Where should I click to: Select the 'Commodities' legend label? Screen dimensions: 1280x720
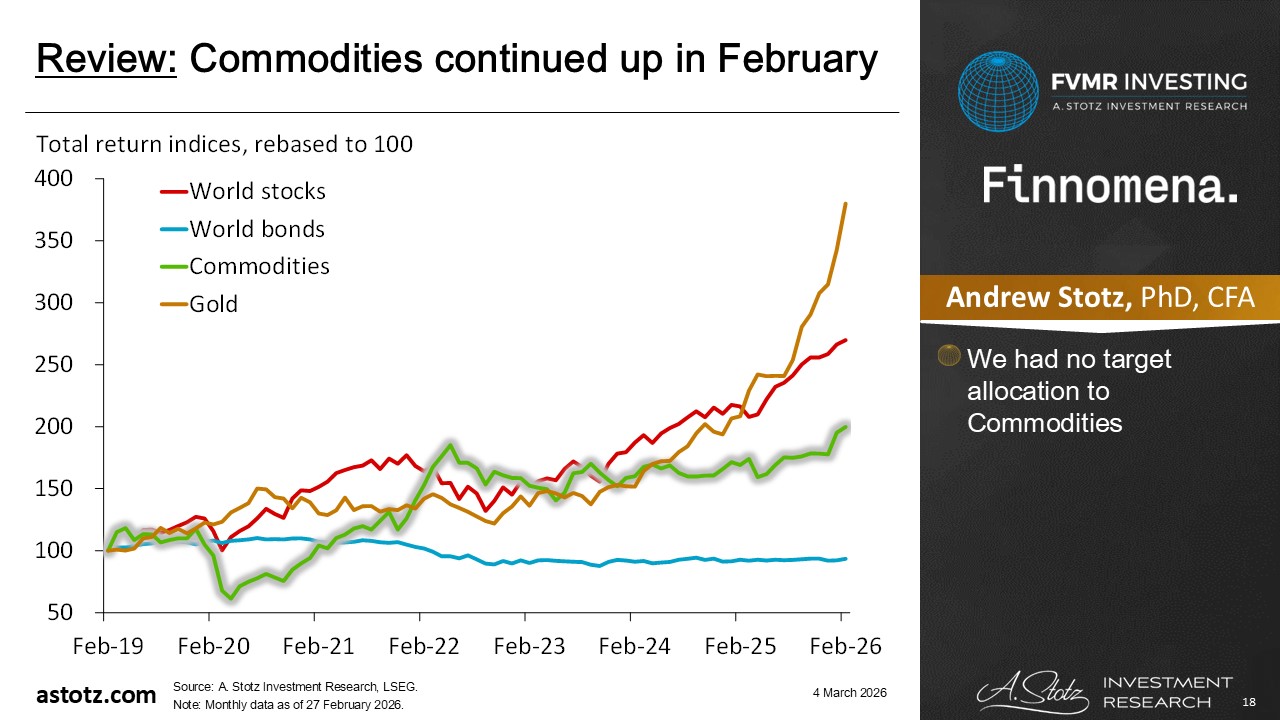(x=259, y=266)
